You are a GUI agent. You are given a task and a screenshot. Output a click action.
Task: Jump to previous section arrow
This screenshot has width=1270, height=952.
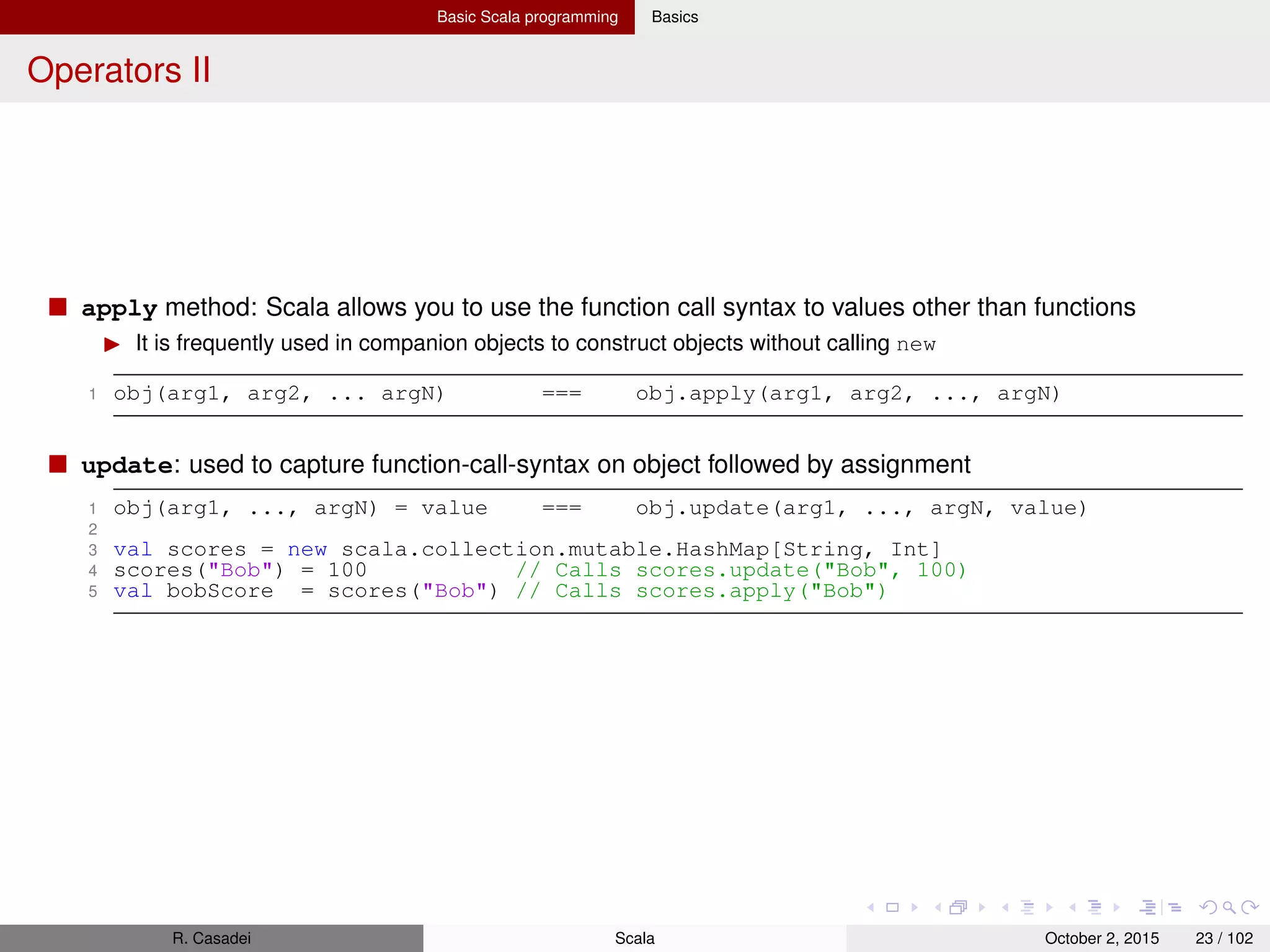(x=1072, y=907)
